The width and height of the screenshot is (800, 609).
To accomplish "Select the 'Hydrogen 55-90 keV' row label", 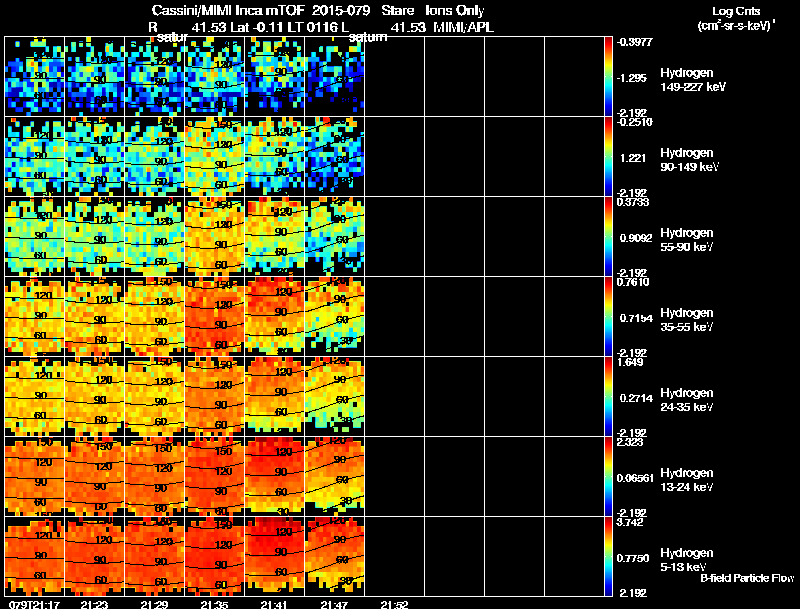I will pyautogui.click(x=687, y=240).
